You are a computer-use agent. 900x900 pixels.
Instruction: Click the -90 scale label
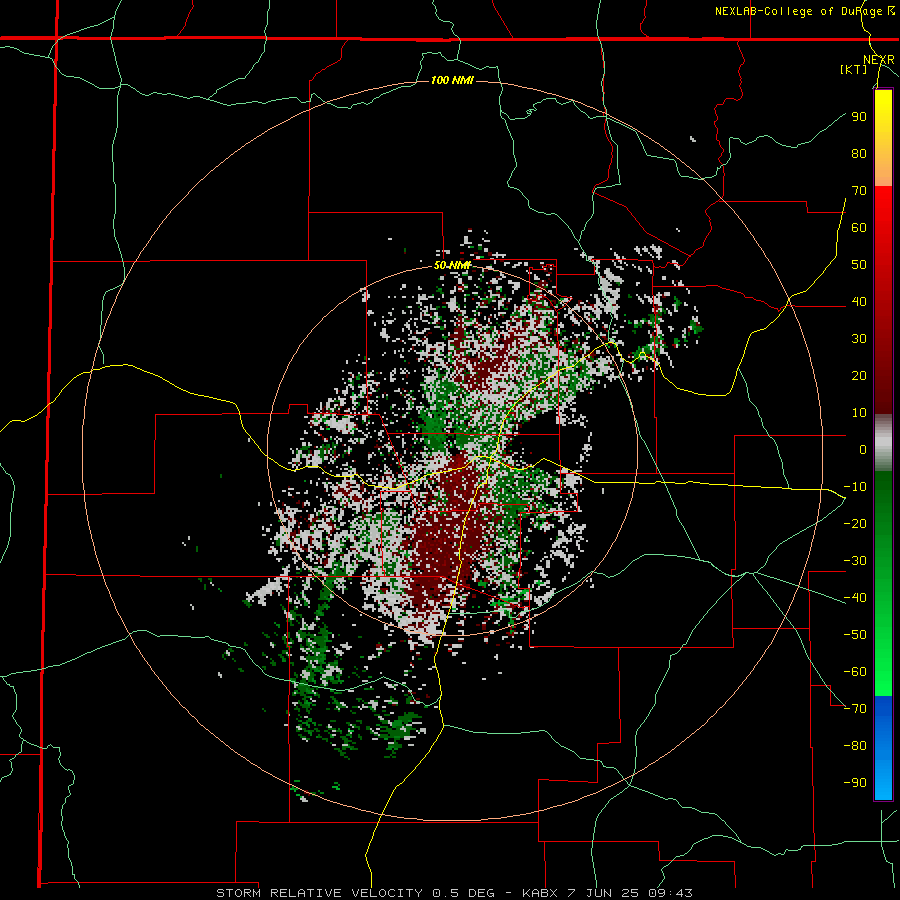click(855, 782)
